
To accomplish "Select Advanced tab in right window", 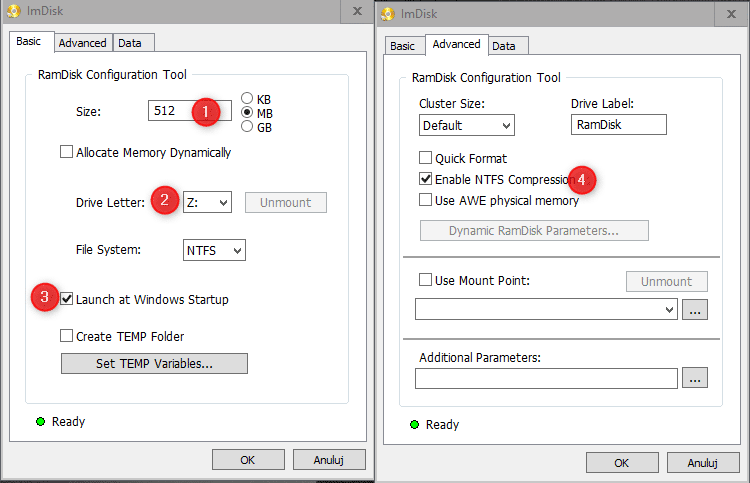I will pos(457,44).
